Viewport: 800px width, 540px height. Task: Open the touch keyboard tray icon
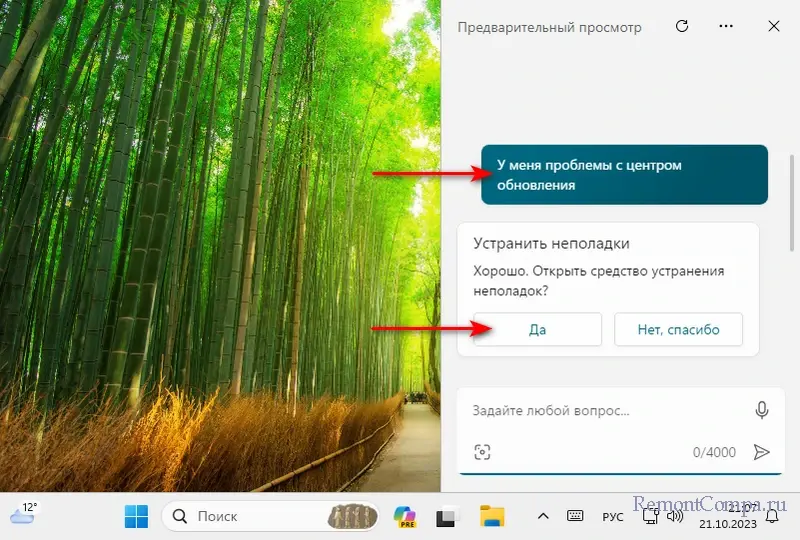pyautogui.click(x=575, y=516)
